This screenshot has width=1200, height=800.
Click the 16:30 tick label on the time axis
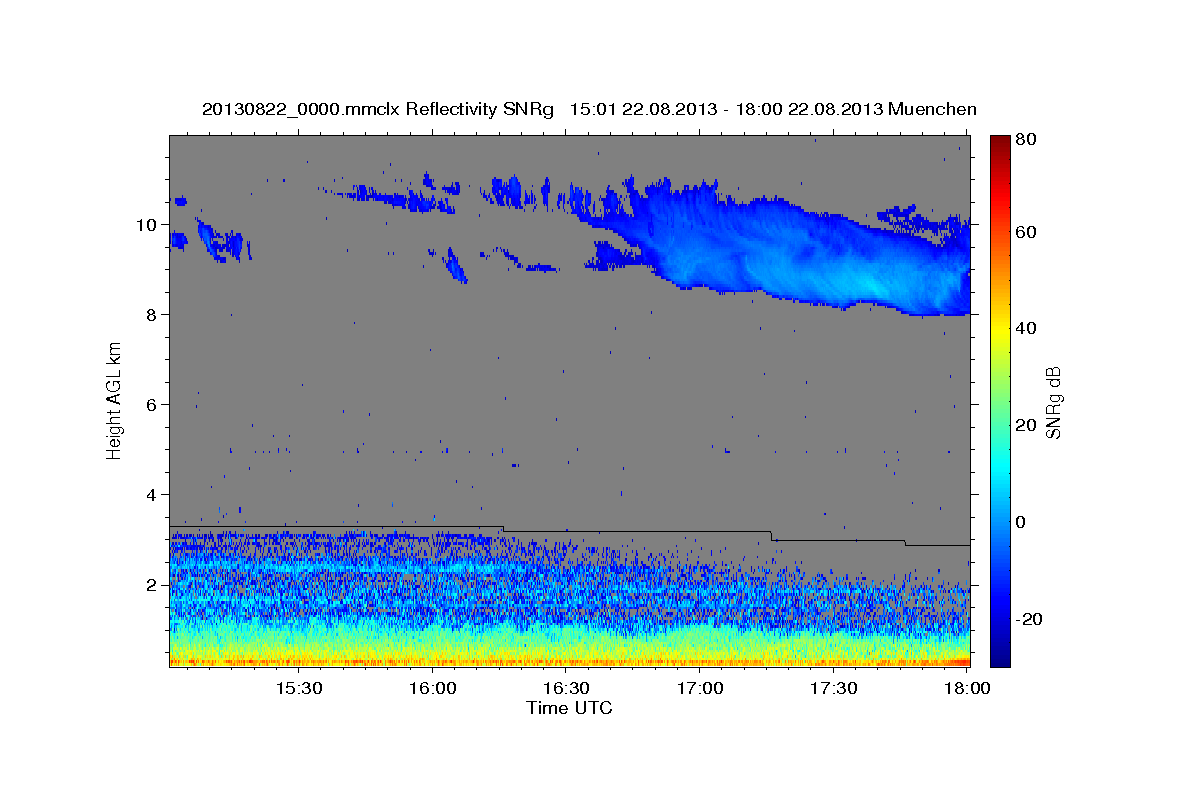point(566,689)
